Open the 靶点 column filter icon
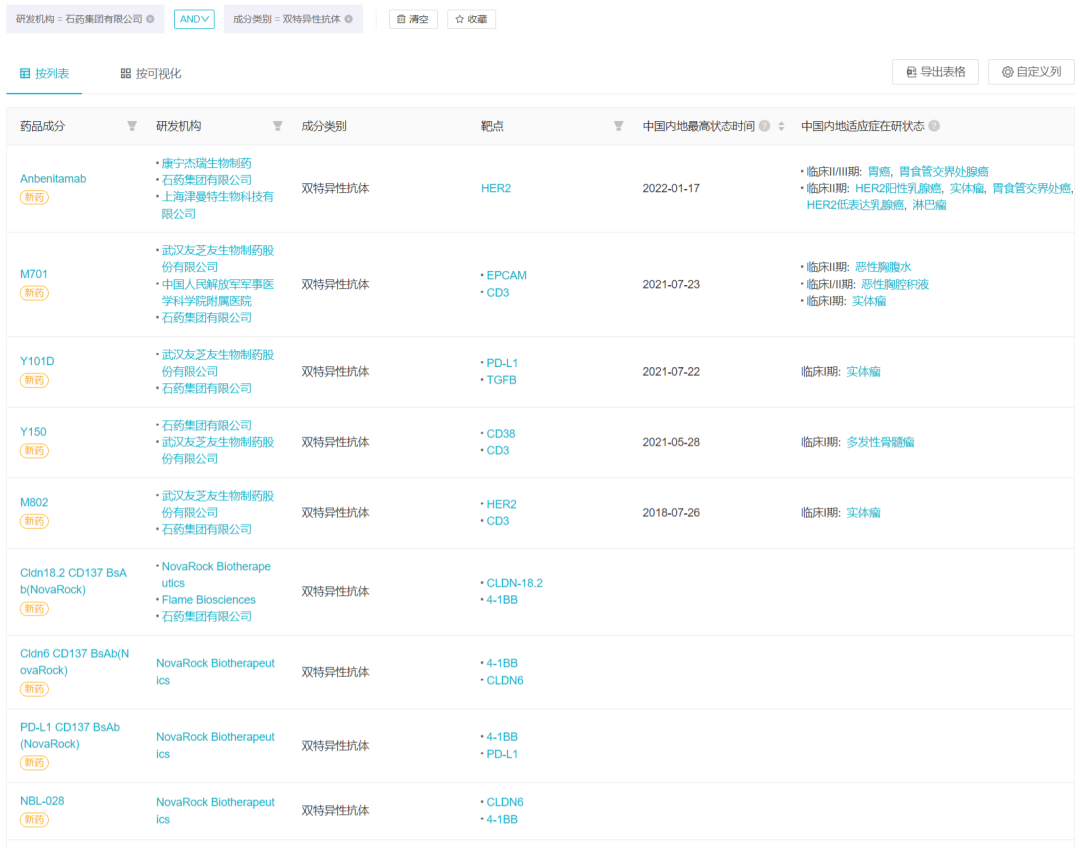This screenshot has height=848, width=1080. click(619, 126)
